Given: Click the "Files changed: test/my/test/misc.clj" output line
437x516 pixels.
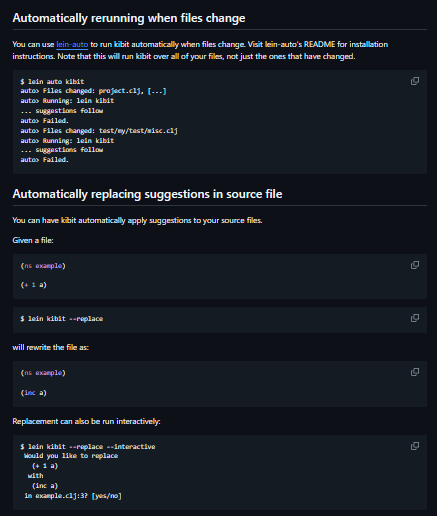Looking at the screenshot, I should click(99, 131).
